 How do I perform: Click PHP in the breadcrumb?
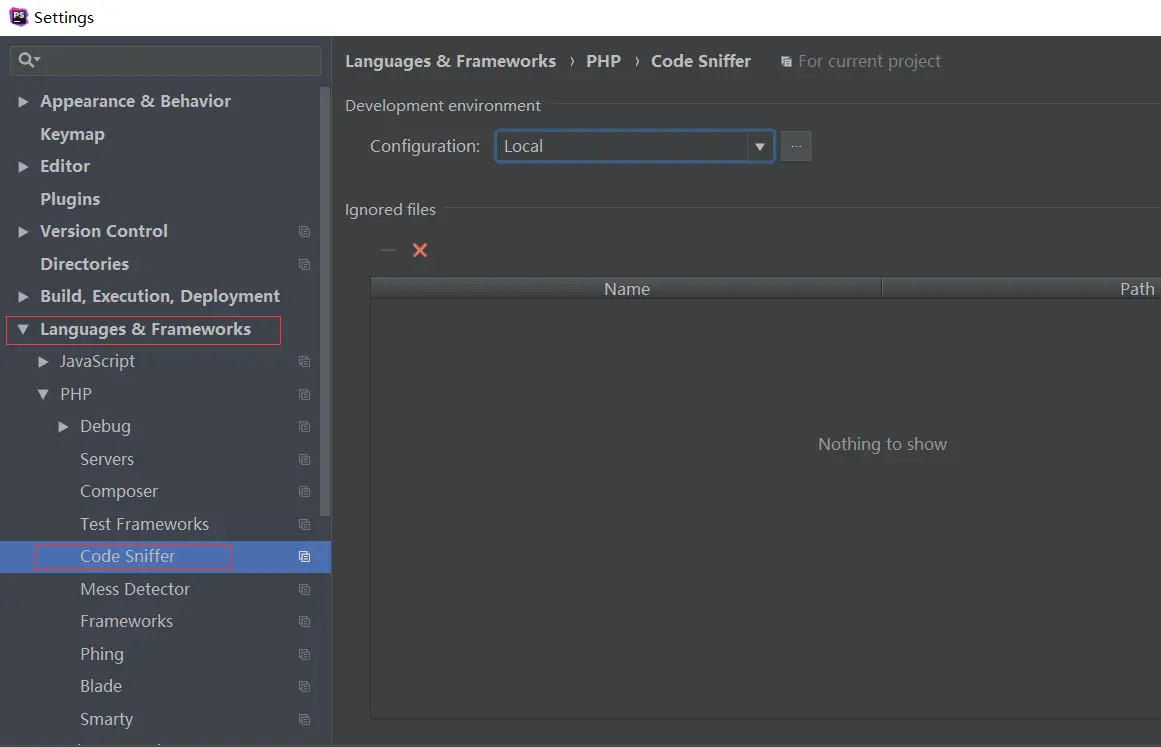click(x=603, y=61)
